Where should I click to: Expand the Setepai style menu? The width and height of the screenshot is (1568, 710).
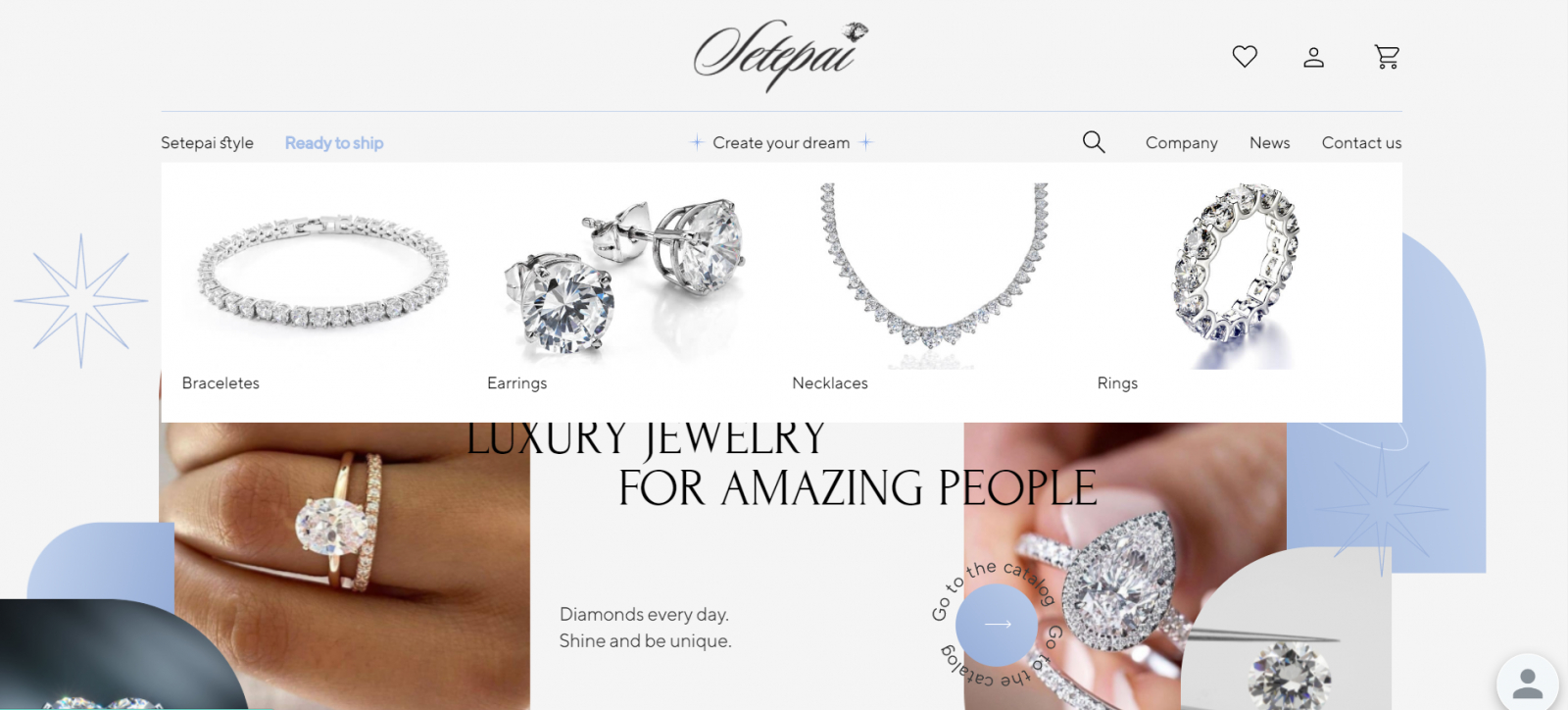point(207,143)
